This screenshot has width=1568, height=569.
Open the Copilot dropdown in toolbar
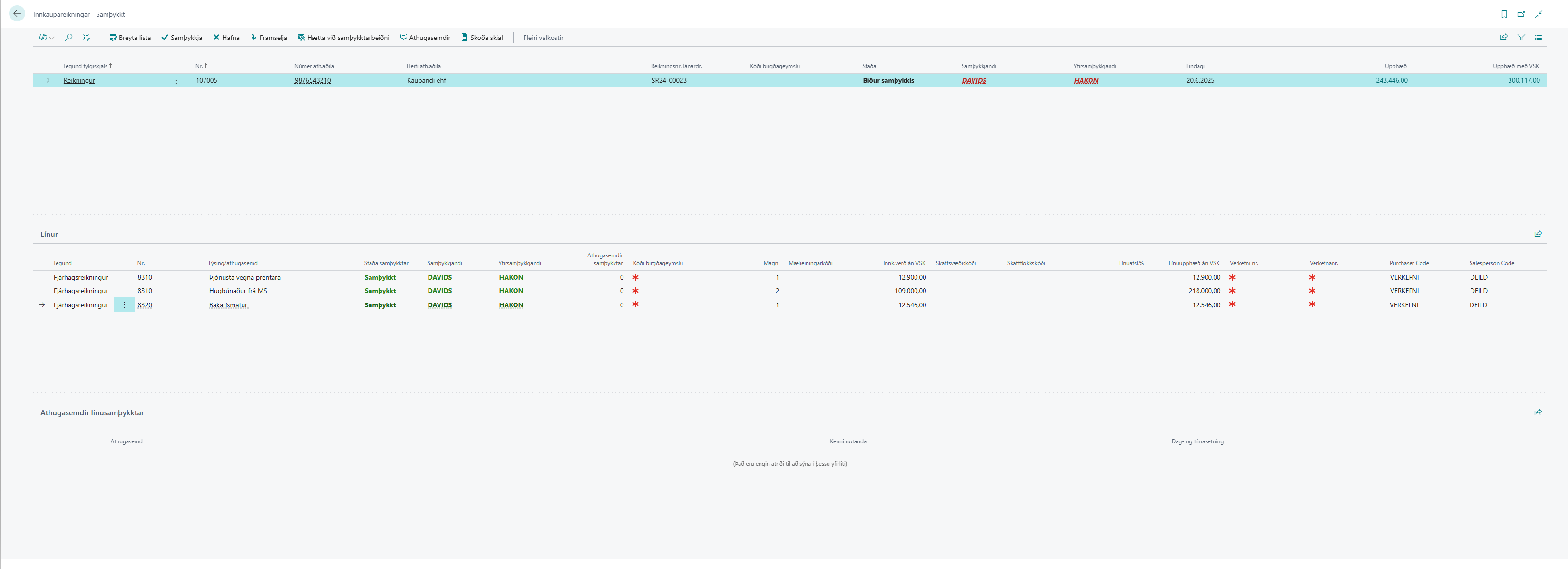coord(47,38)
